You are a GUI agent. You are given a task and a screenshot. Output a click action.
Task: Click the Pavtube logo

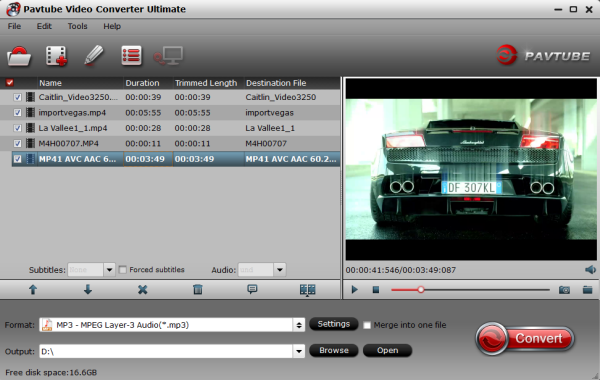coord(543,55)
